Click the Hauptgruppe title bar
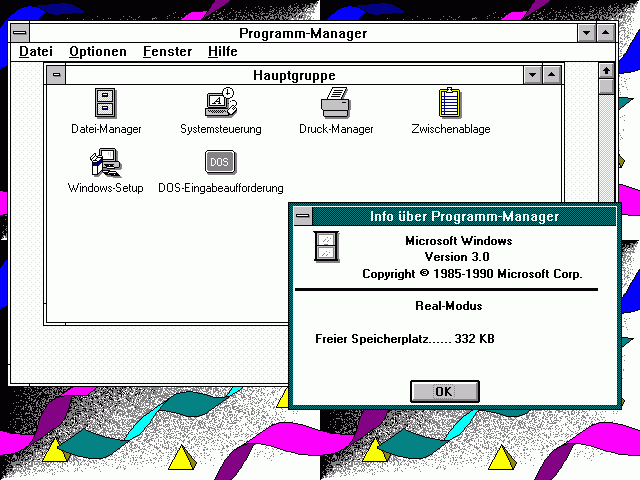Viewport: 640px width, 480px height. click(294, 75)
